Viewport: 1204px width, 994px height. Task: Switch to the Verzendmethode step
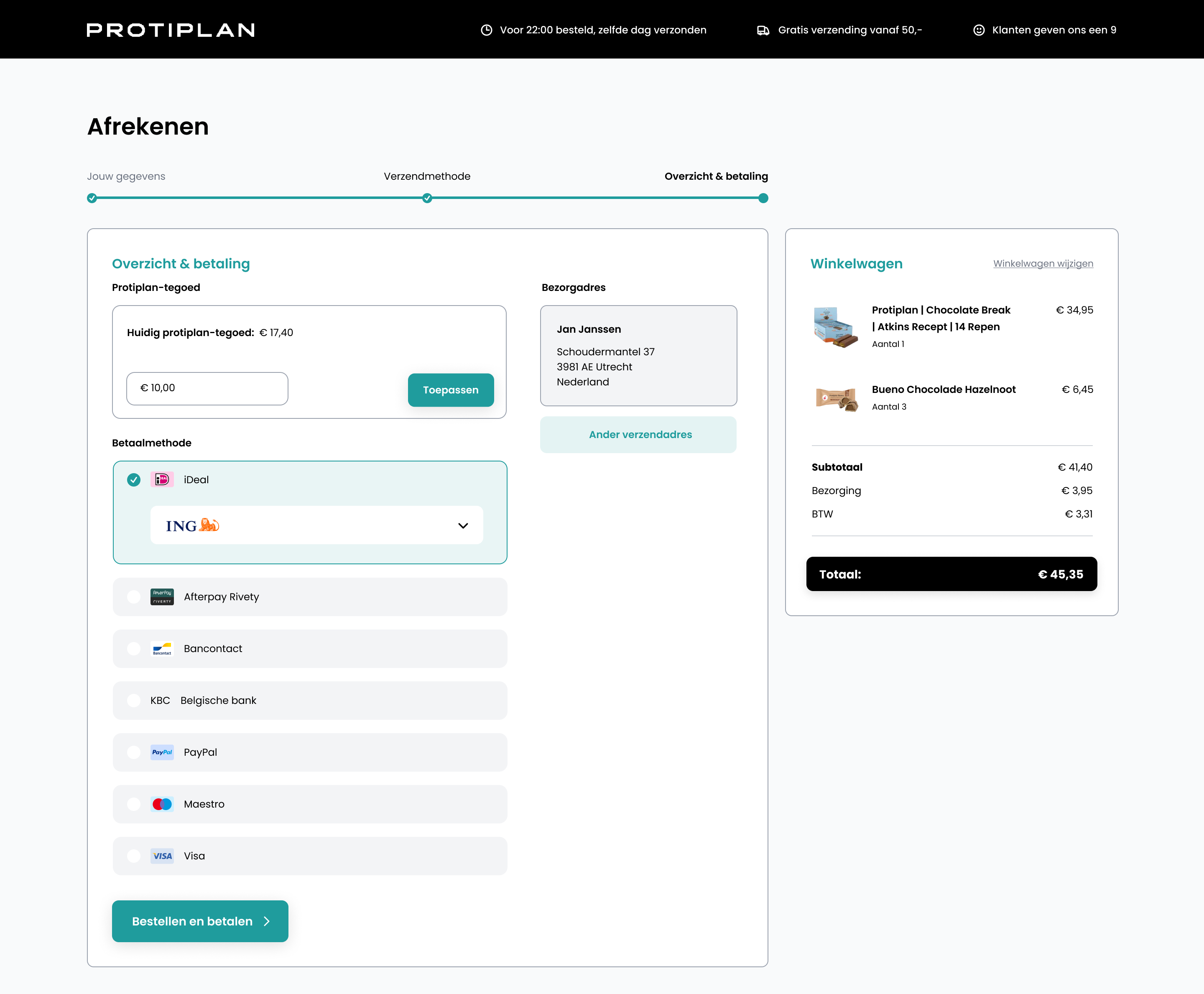coord(426,176)
